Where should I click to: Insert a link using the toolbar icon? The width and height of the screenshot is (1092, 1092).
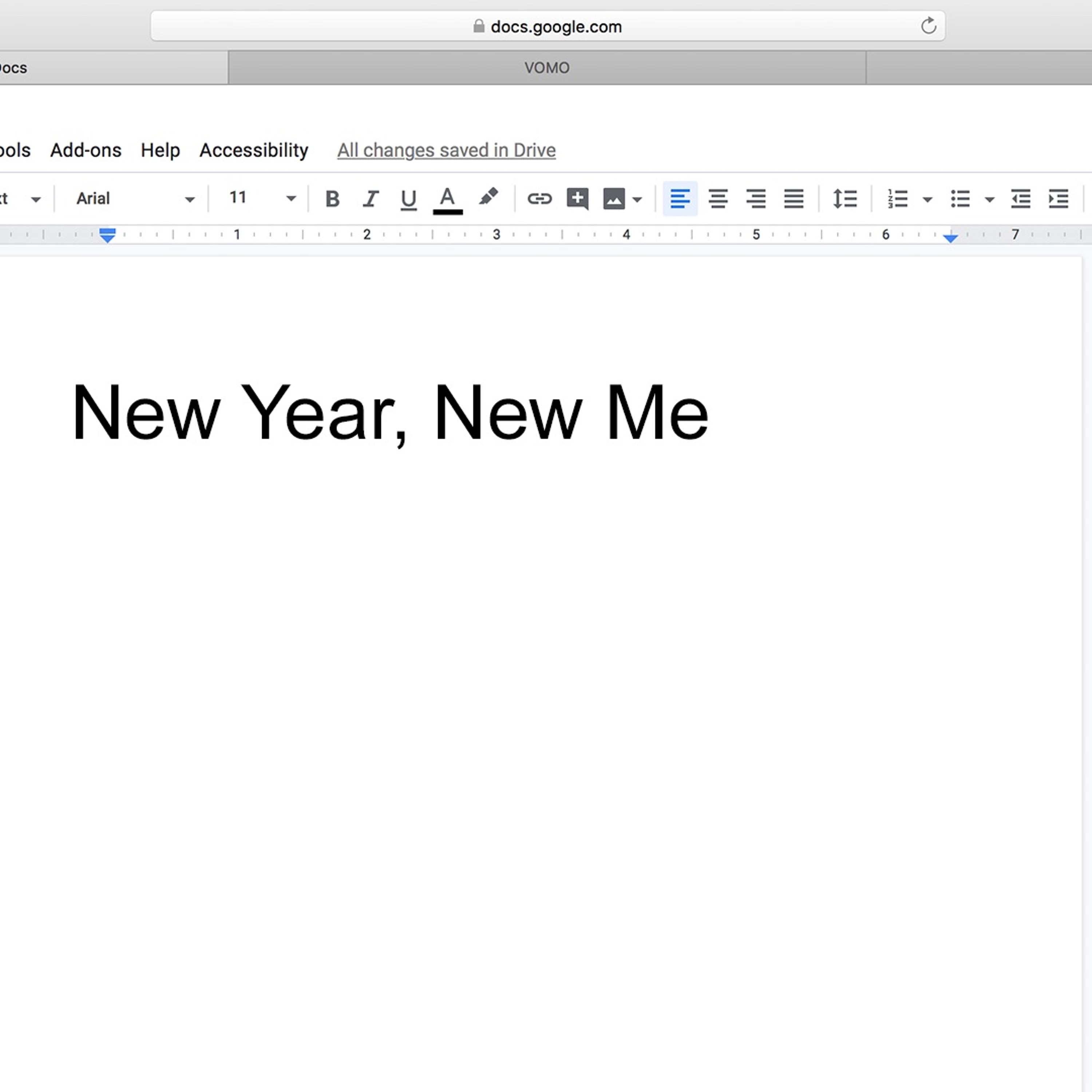[x=539, y=198]
